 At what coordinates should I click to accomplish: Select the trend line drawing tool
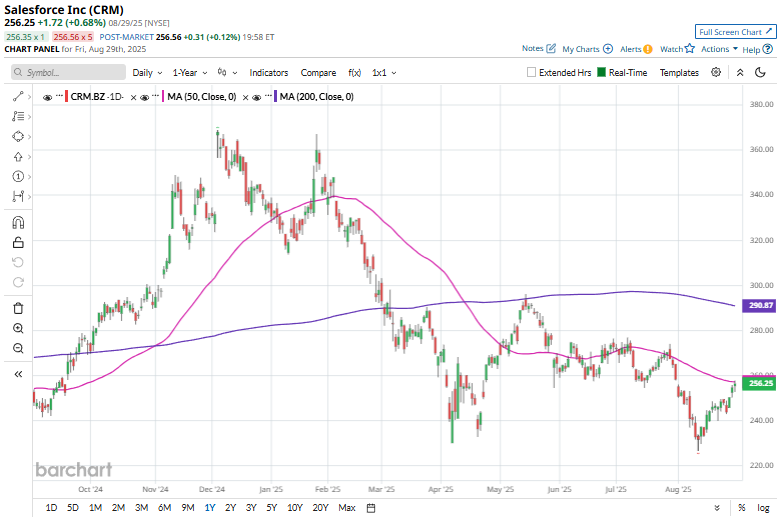point(18,97)
